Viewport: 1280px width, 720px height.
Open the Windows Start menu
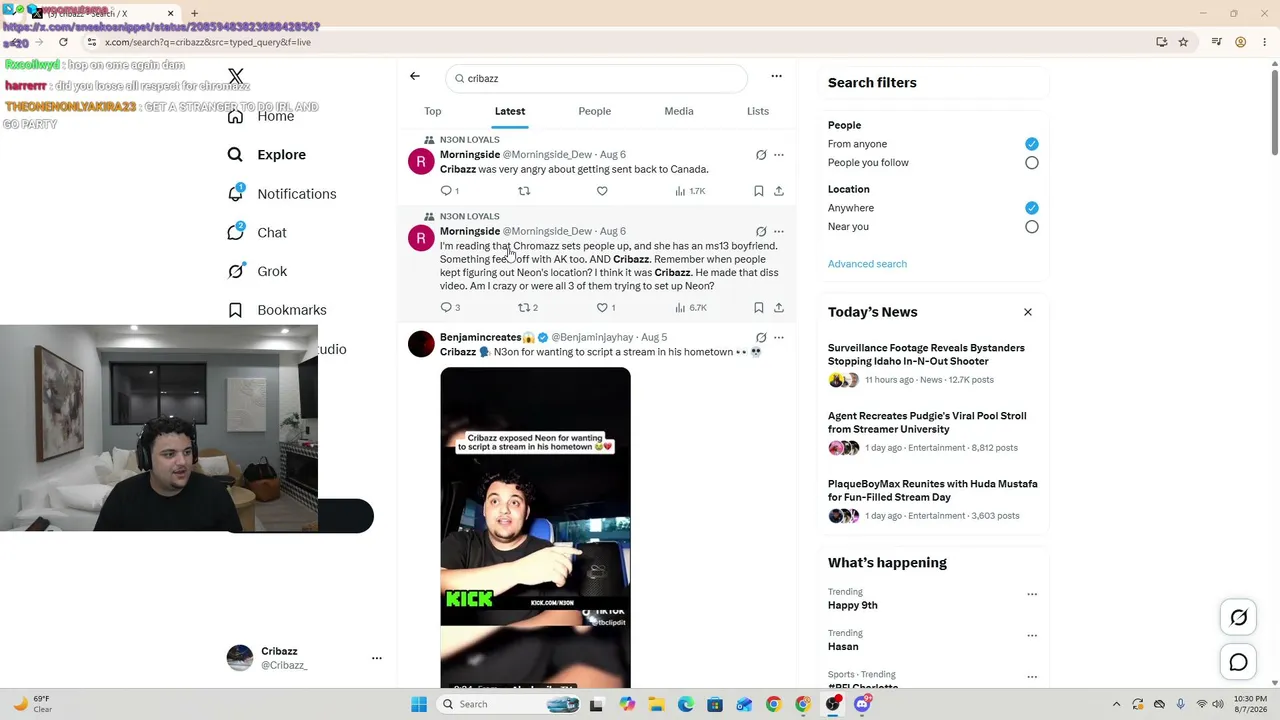coord(419,704)
